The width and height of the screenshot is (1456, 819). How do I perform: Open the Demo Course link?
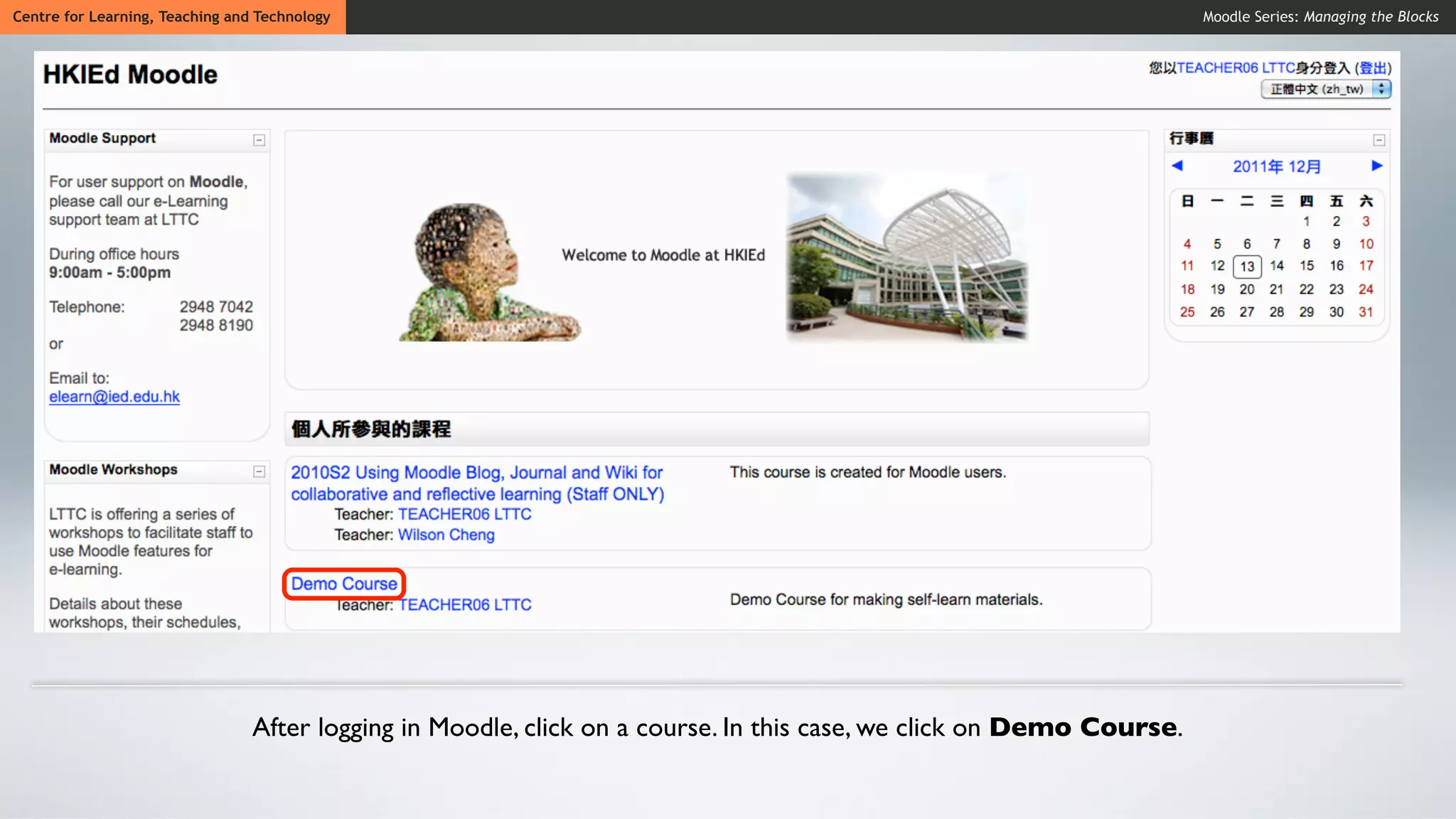coord(344,584)
